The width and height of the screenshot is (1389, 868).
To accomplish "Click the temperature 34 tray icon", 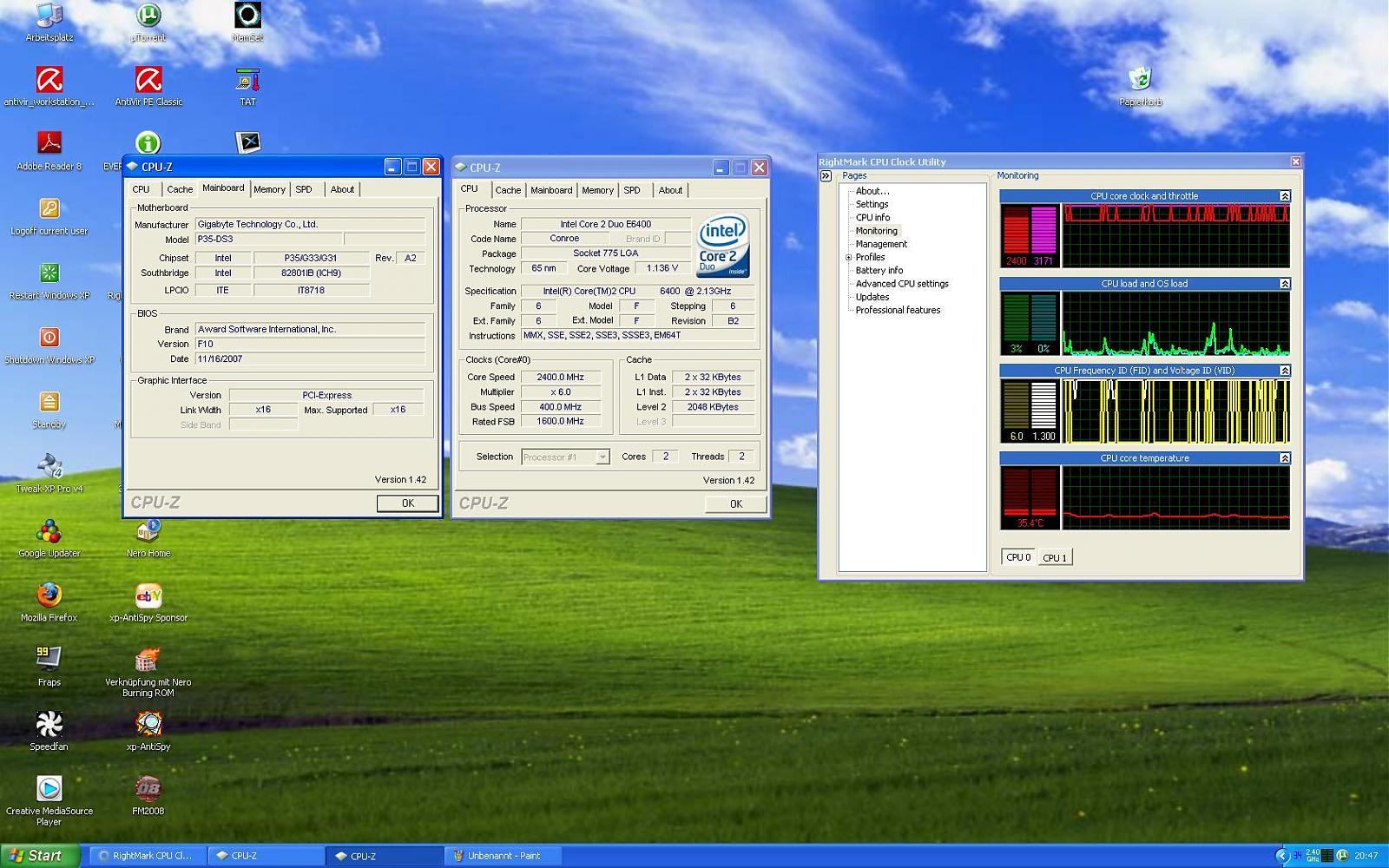I will coord(1298,856).
